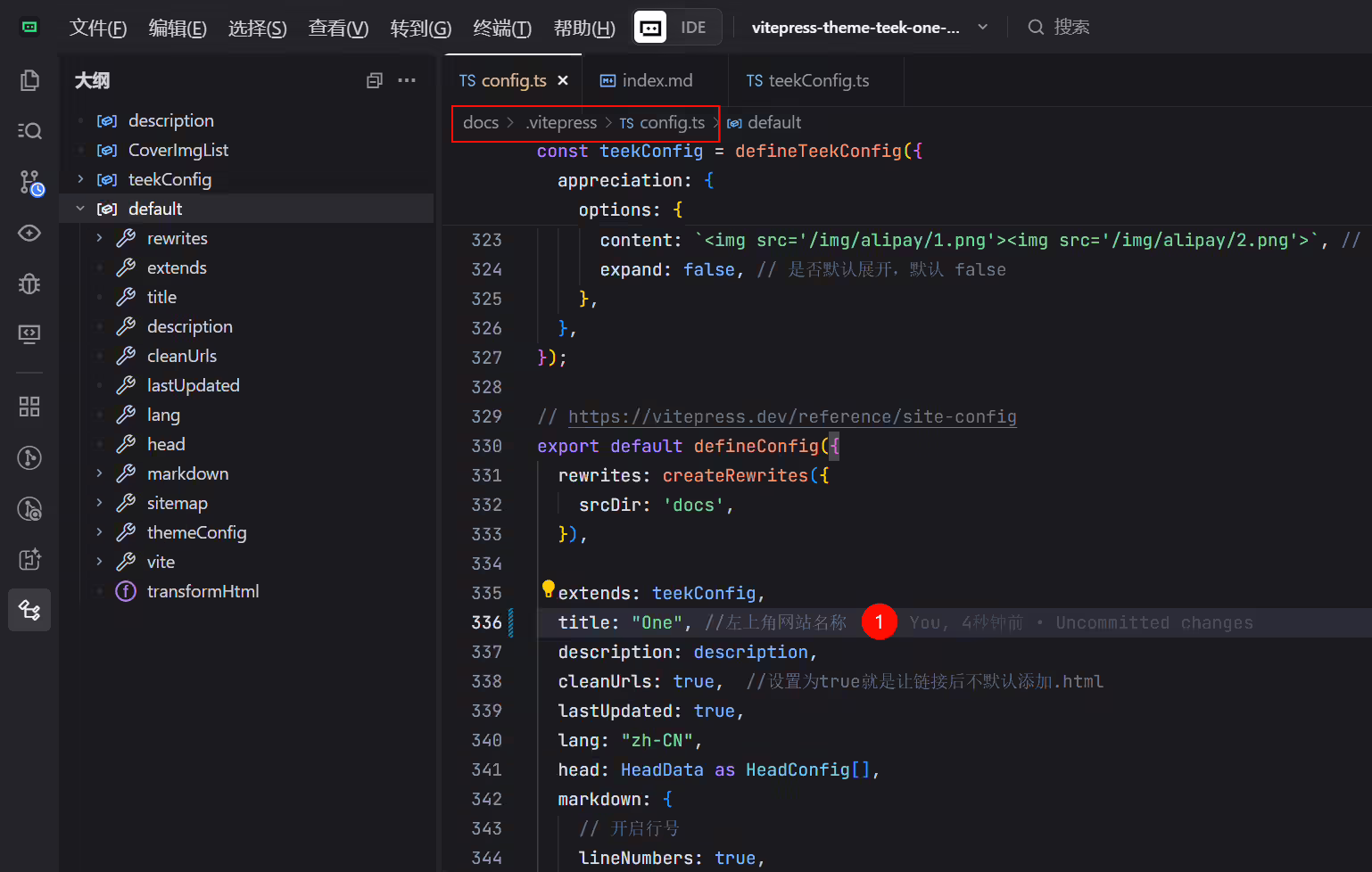The height and width of the screenshot is (872, 1372).
Task: Expand the vite outline item
Action: click(x=99, y=562)
